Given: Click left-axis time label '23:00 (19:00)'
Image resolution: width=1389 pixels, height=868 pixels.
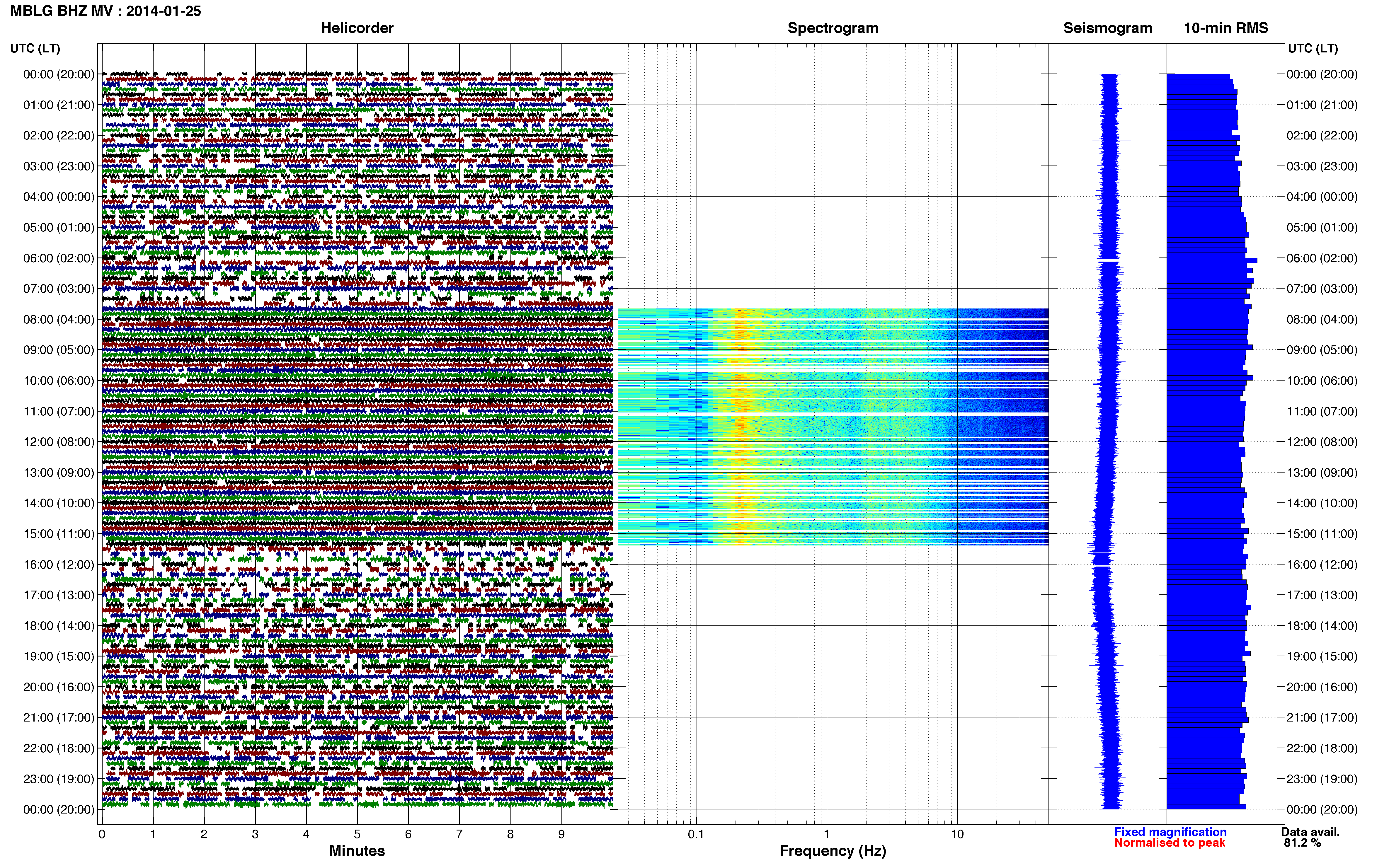Looking at the screenshot, I should (59, 779).
